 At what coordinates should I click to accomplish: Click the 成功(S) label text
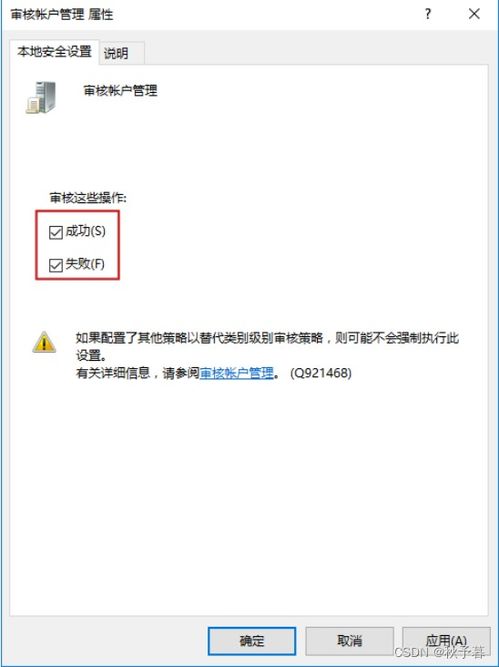pos(85,231)
